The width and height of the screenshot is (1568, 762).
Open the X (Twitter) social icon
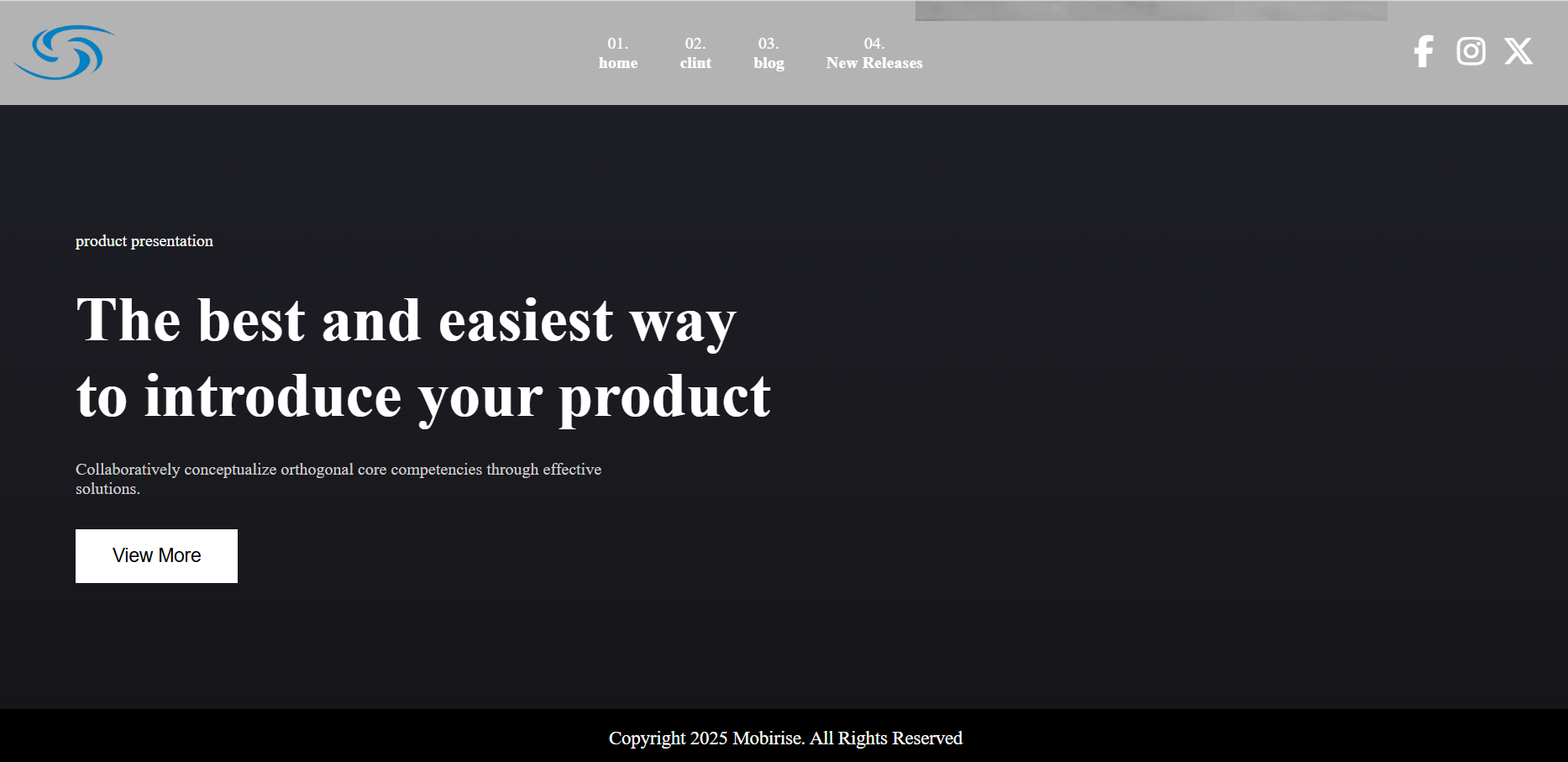(1518, 51)
